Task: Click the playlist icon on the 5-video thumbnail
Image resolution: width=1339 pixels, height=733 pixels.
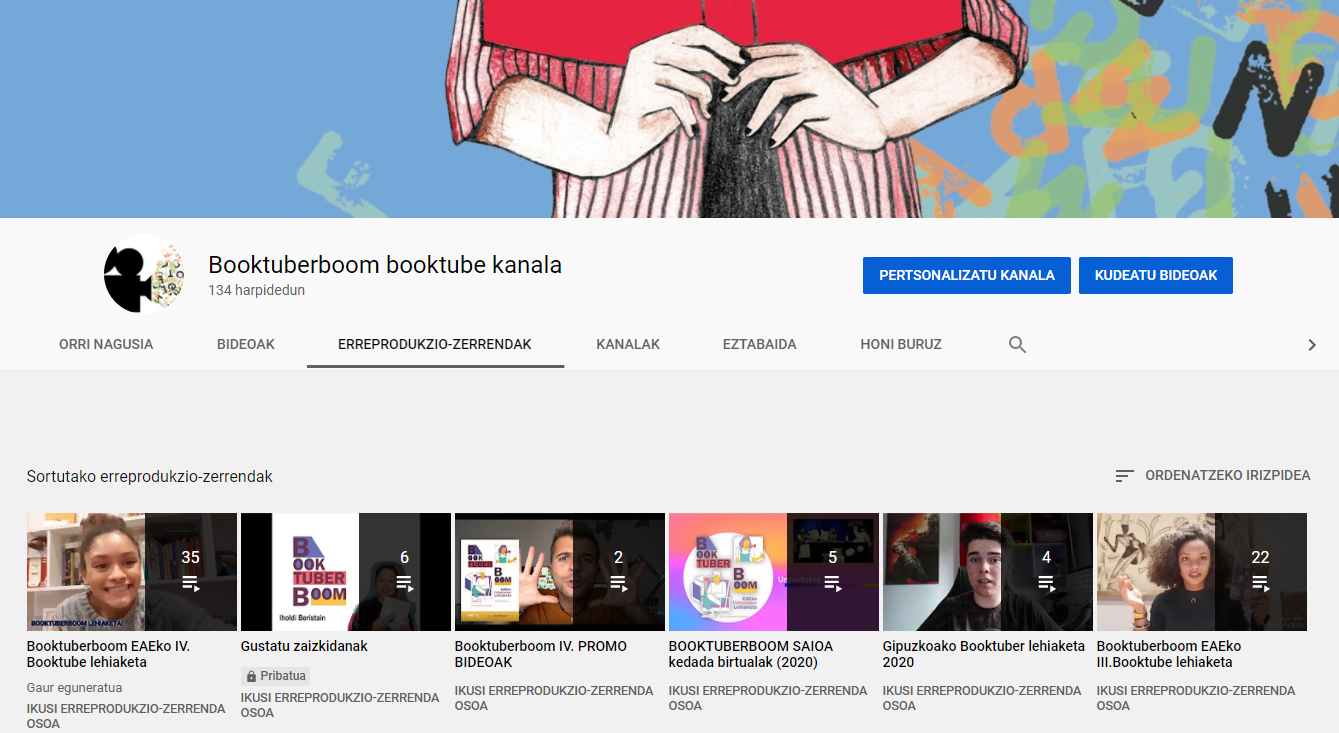Action: click(x=832, y=583)
